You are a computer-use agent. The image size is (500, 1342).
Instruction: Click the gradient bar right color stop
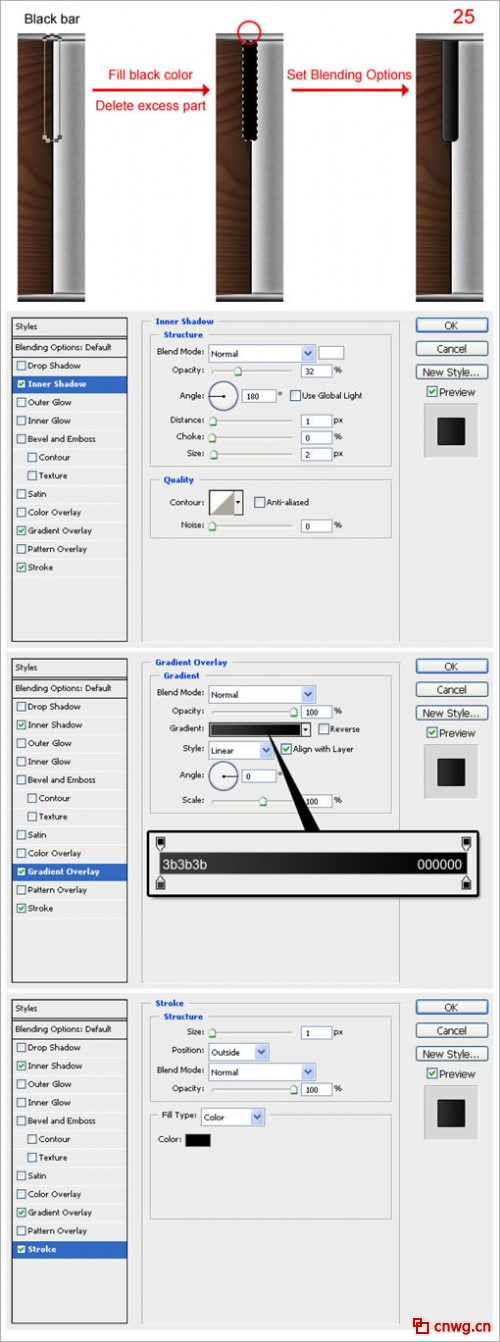tap(466, 883)
